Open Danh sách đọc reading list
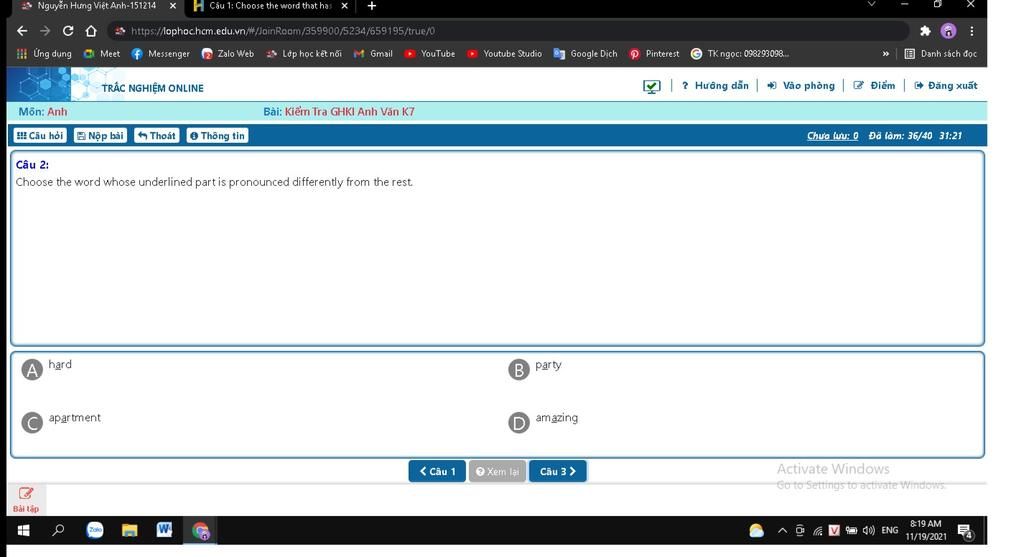The height and width of the screenshot is (557, 1024). pyautogui.click(x=940, y=54)
